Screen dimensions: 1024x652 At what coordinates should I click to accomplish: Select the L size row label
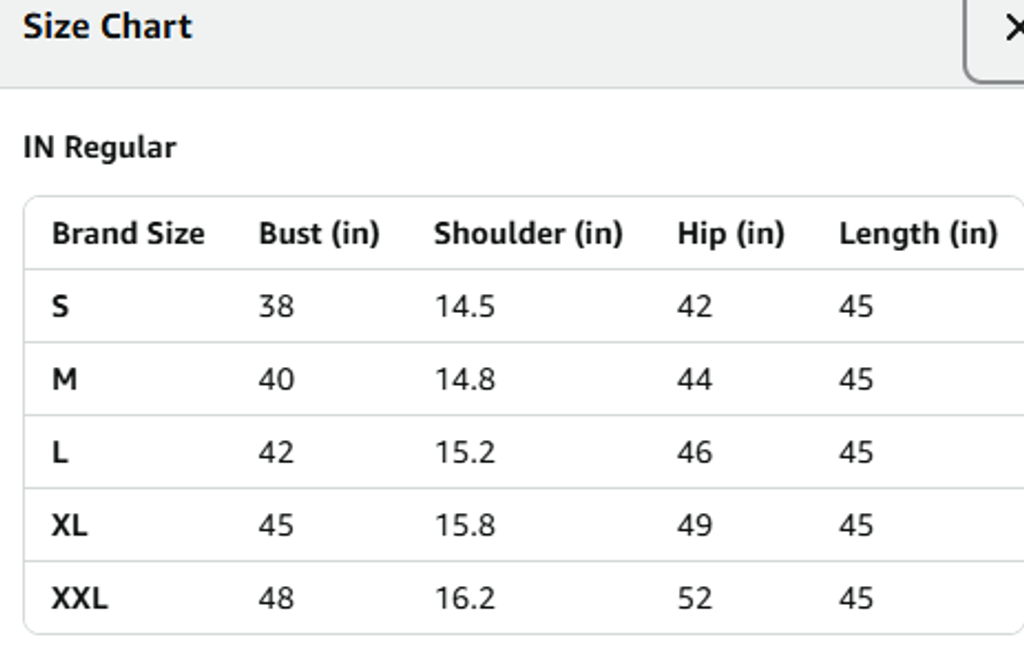[60, 452]
